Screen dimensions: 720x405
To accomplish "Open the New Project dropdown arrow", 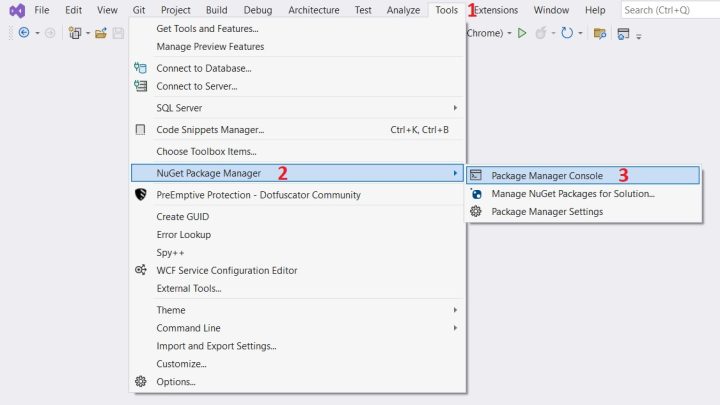I will (x=88, y=33).
